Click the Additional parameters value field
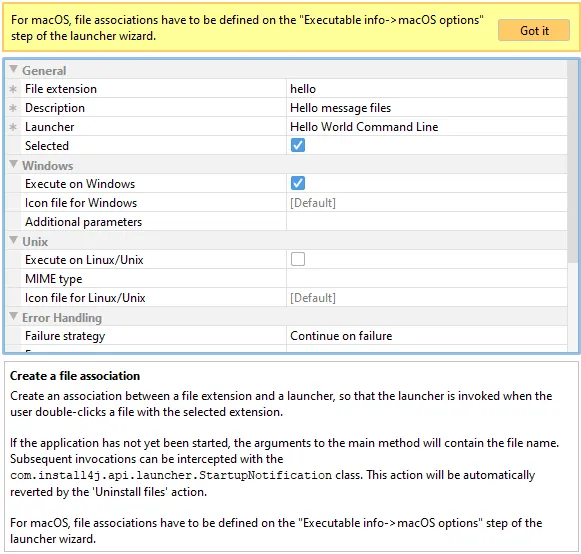 click(x=426, y=222)
